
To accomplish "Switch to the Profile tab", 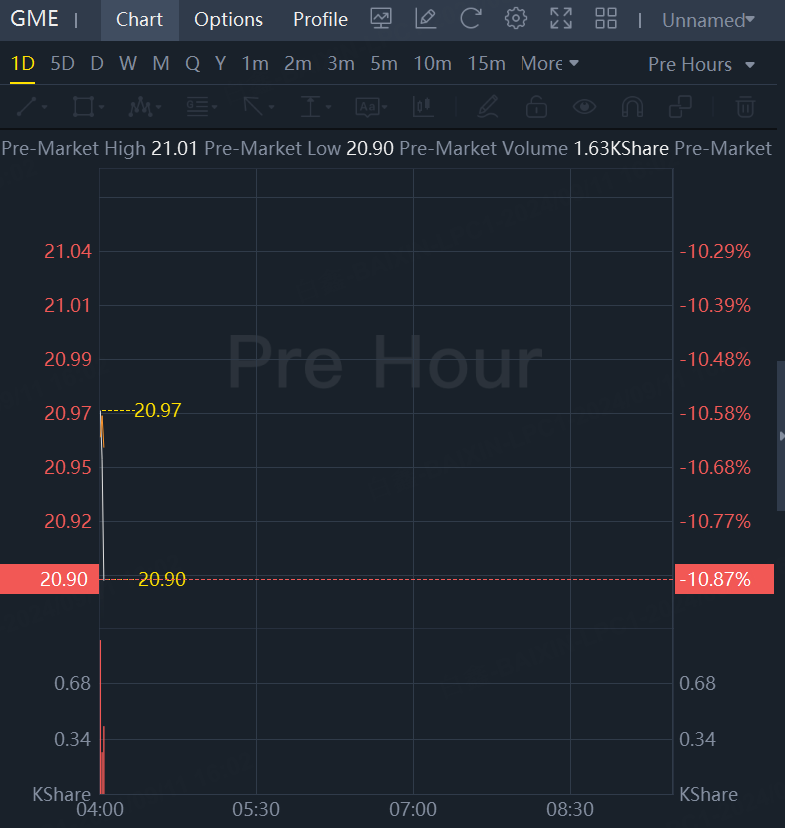I will click(x=320, y=20).
